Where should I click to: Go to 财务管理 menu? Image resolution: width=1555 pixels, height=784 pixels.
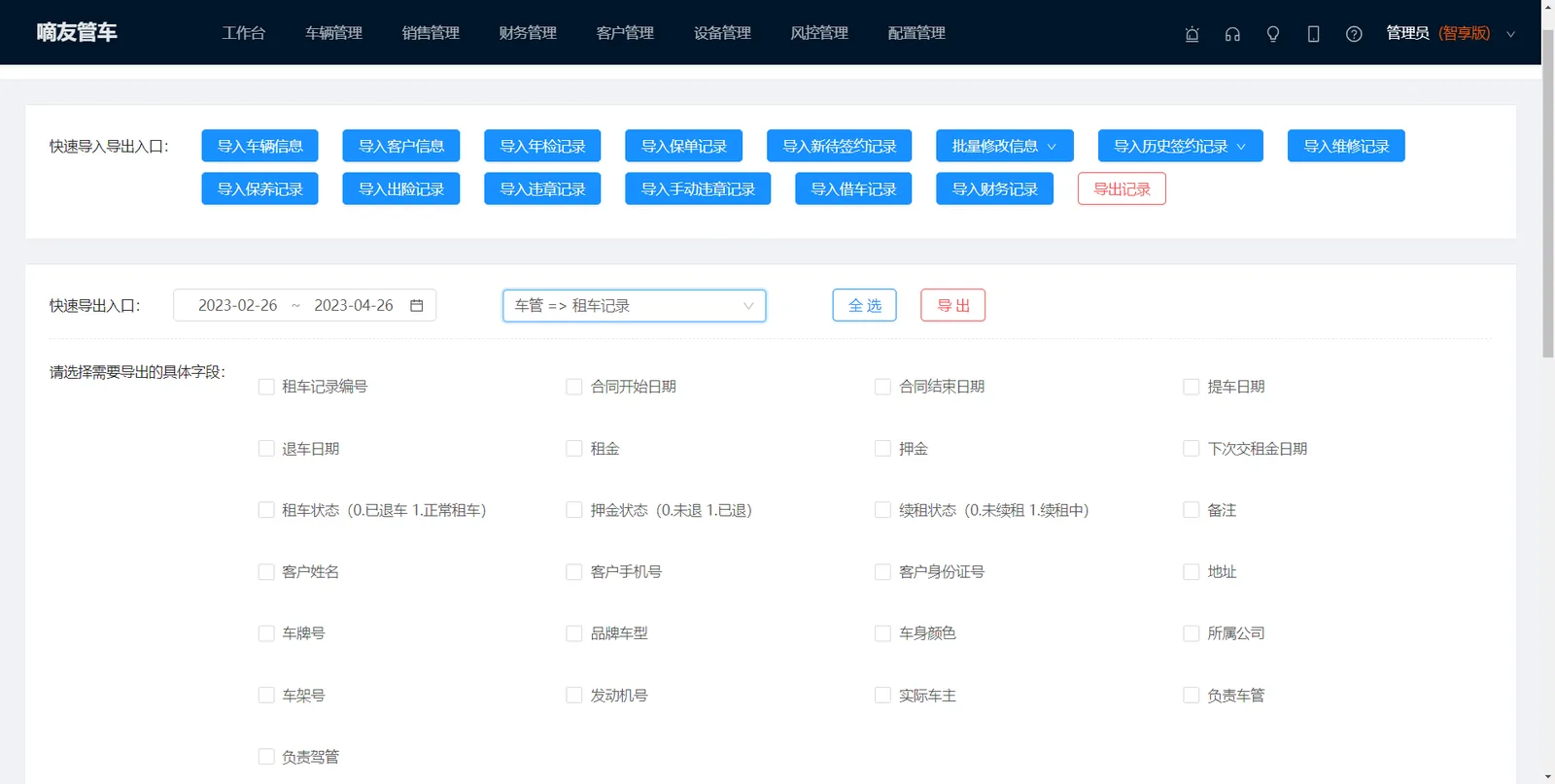528,33
